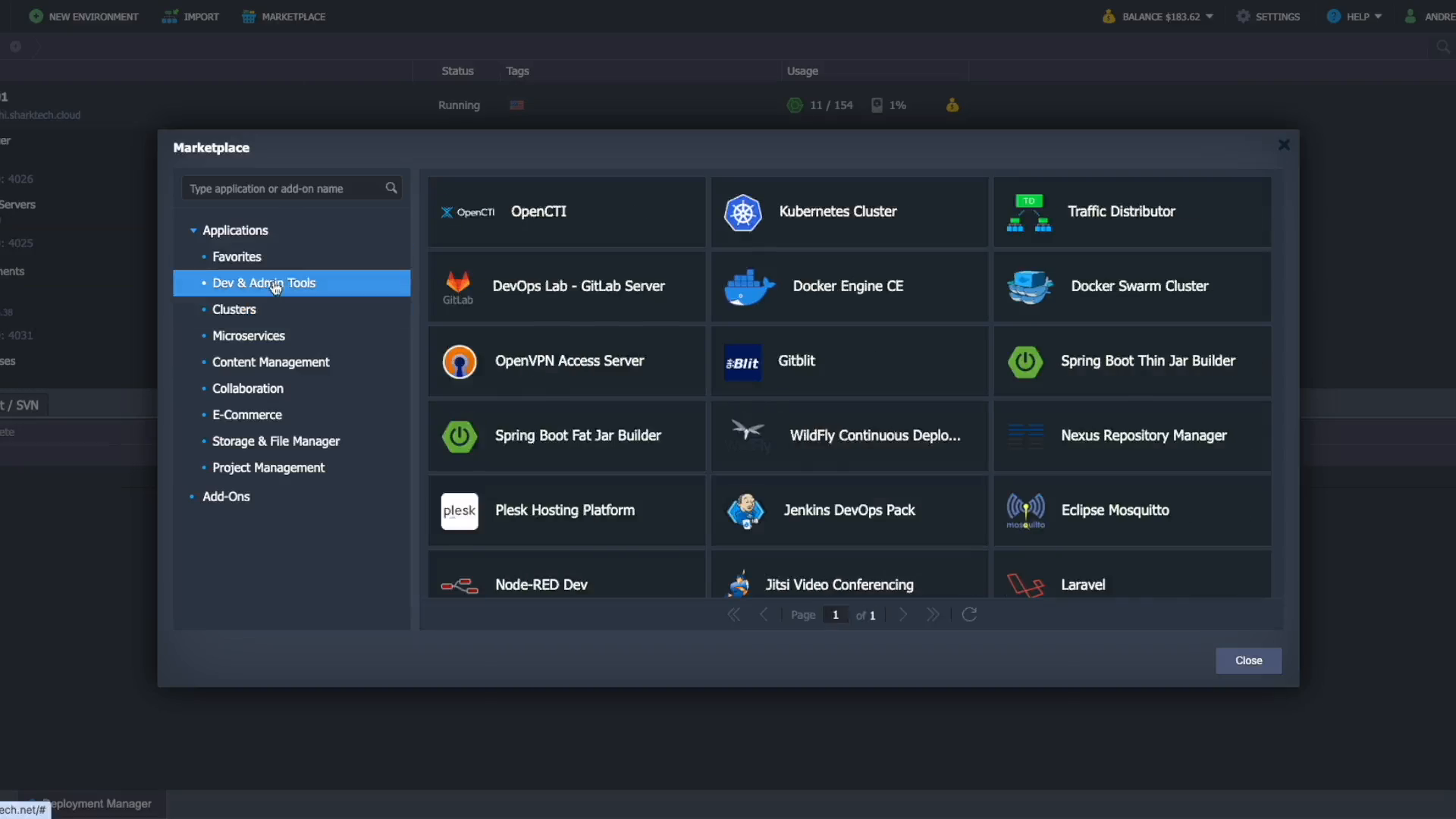Screen dimensions: 1456x819
Task: Click the Traffic Distributor title text
Action: tap(1122, 212)
